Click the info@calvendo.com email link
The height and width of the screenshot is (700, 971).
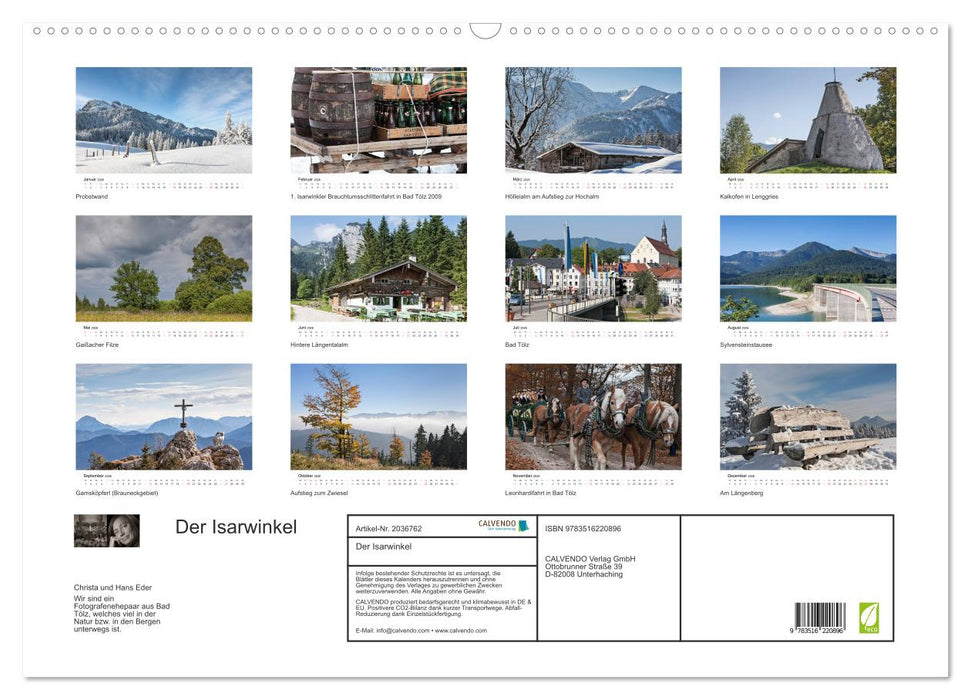pyautogui.click(x=402, y=631)
